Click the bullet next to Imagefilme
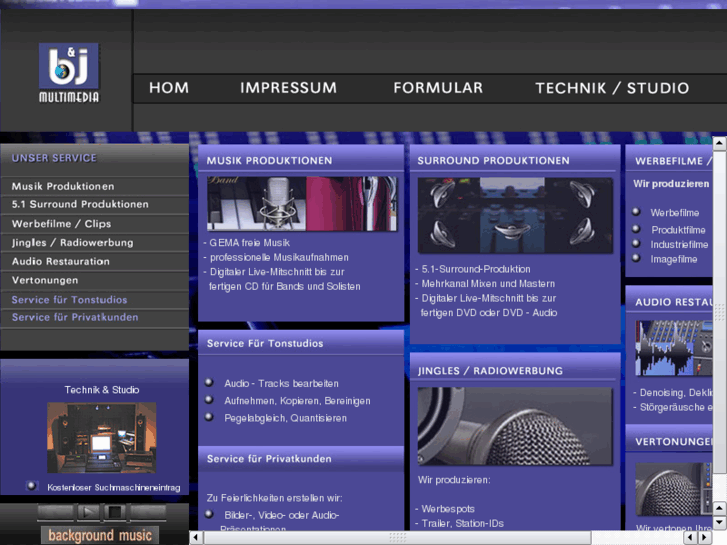 pyautogui.click(x=636, y=258)
